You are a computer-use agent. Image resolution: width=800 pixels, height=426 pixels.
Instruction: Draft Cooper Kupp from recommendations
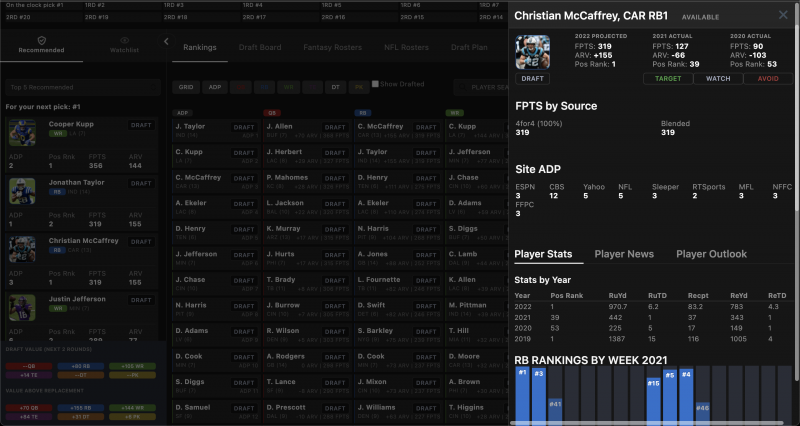pyautogui.click(x=141, y=125)
